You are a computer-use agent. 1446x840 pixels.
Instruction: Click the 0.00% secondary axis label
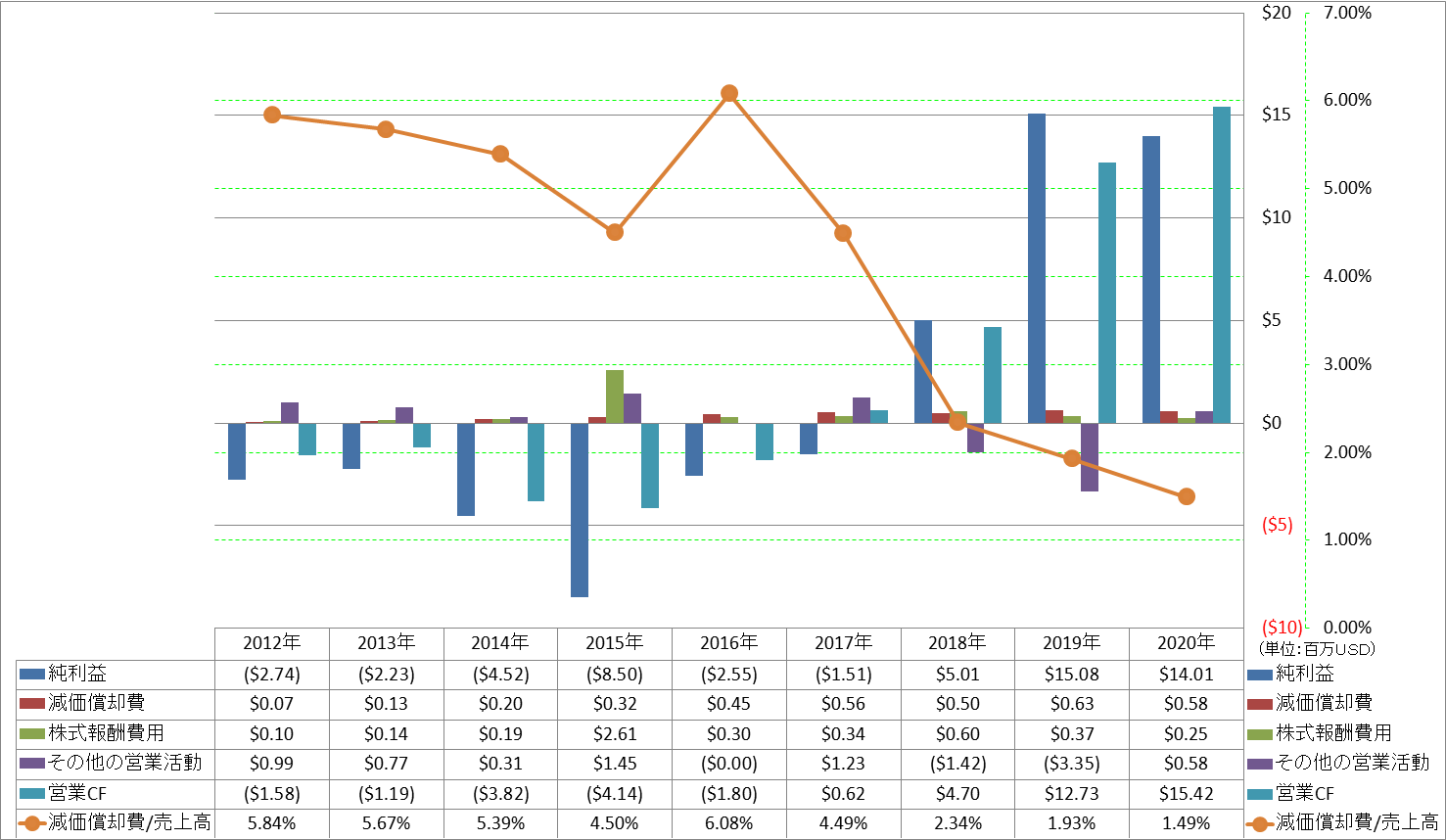tap(1347, 628)
